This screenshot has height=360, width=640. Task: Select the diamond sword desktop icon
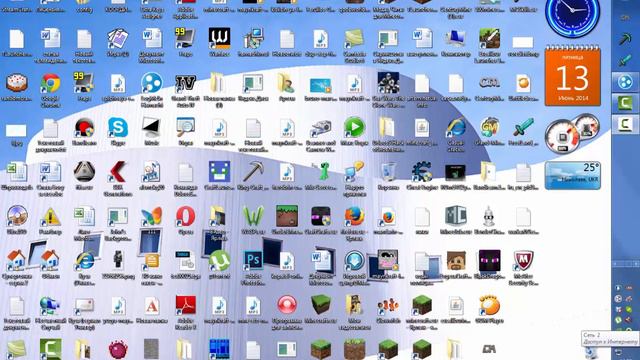click(523, 128)
